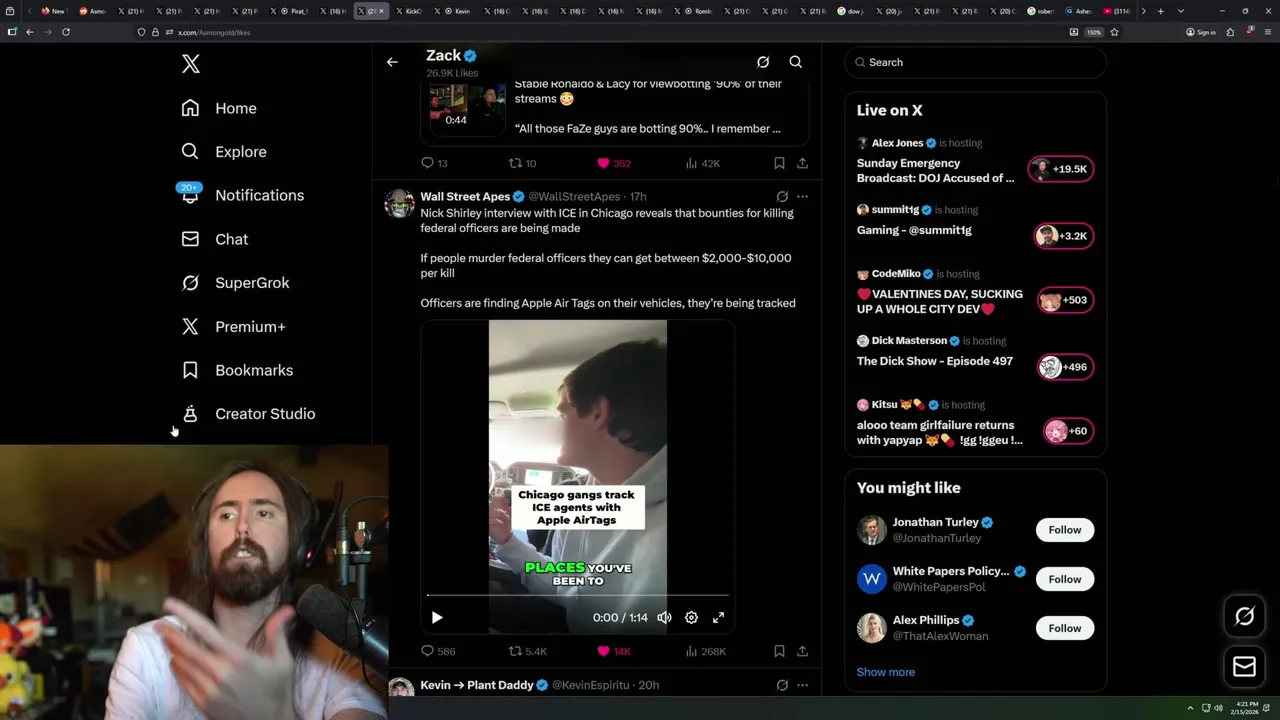The image size is (1280, 720).
Task: Expand video to fullscreen
Action: pos(718,618)
